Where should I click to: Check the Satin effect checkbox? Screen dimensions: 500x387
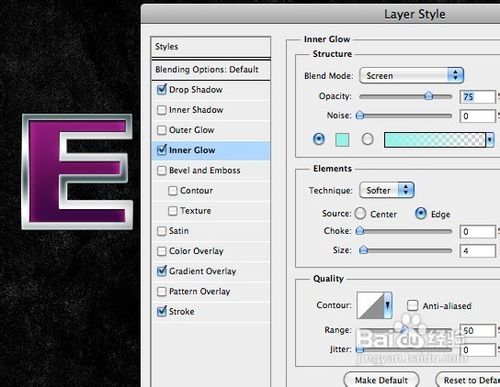162,231
